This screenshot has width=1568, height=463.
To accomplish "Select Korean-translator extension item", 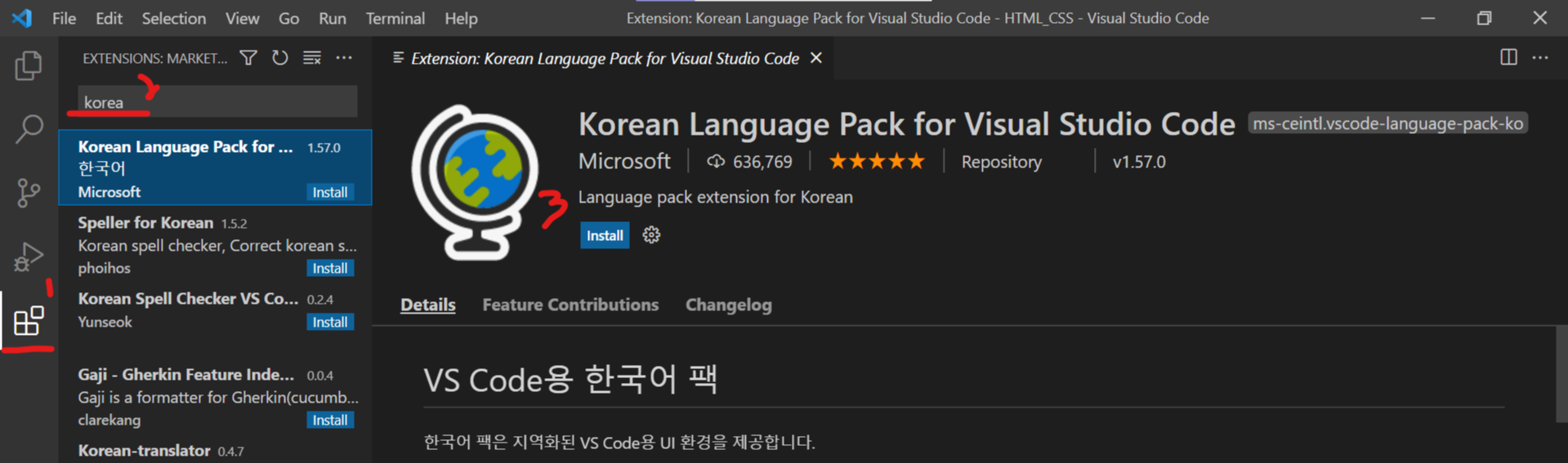I will coord(215,450).
